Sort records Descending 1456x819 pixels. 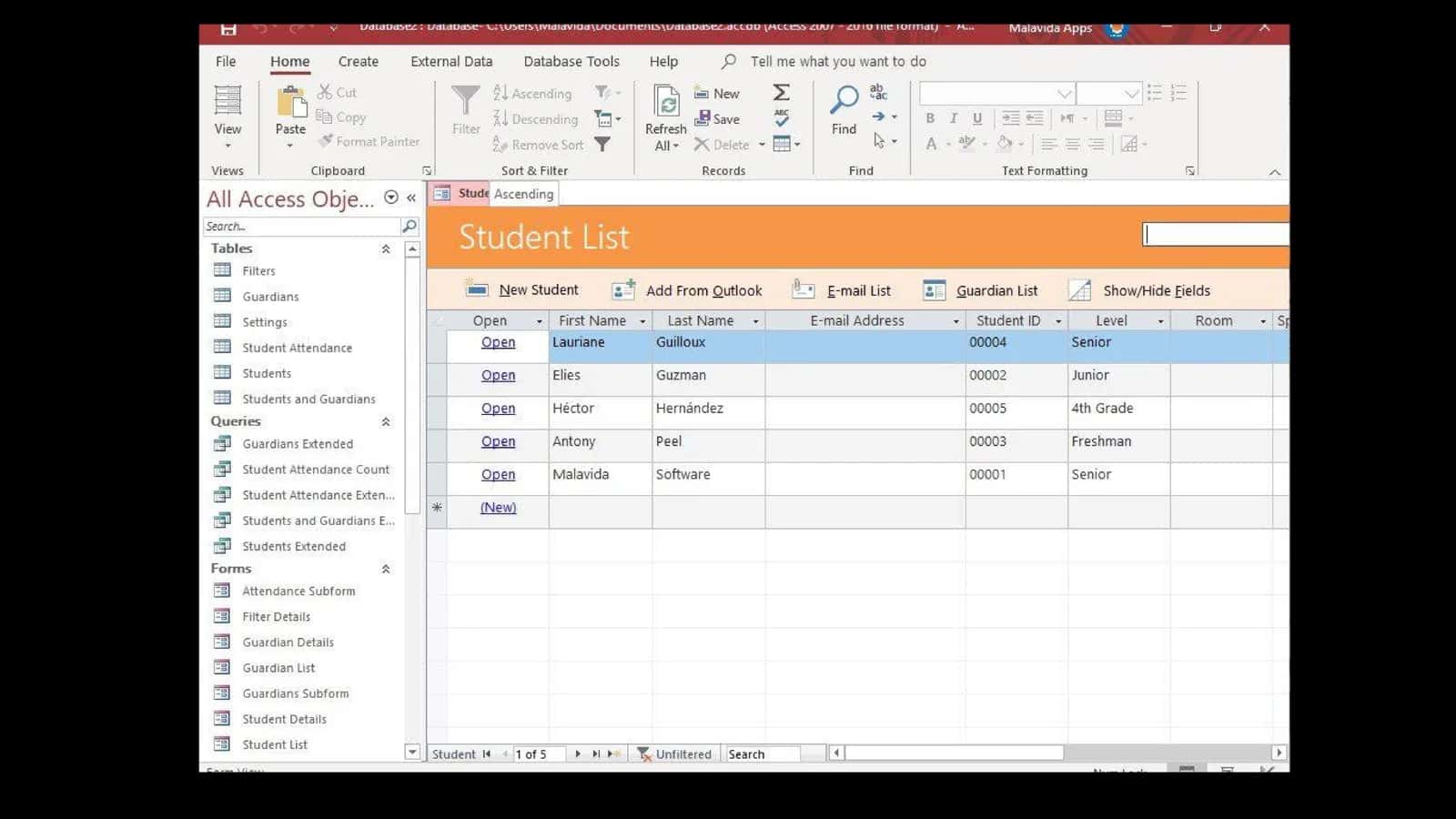point(535,118)
